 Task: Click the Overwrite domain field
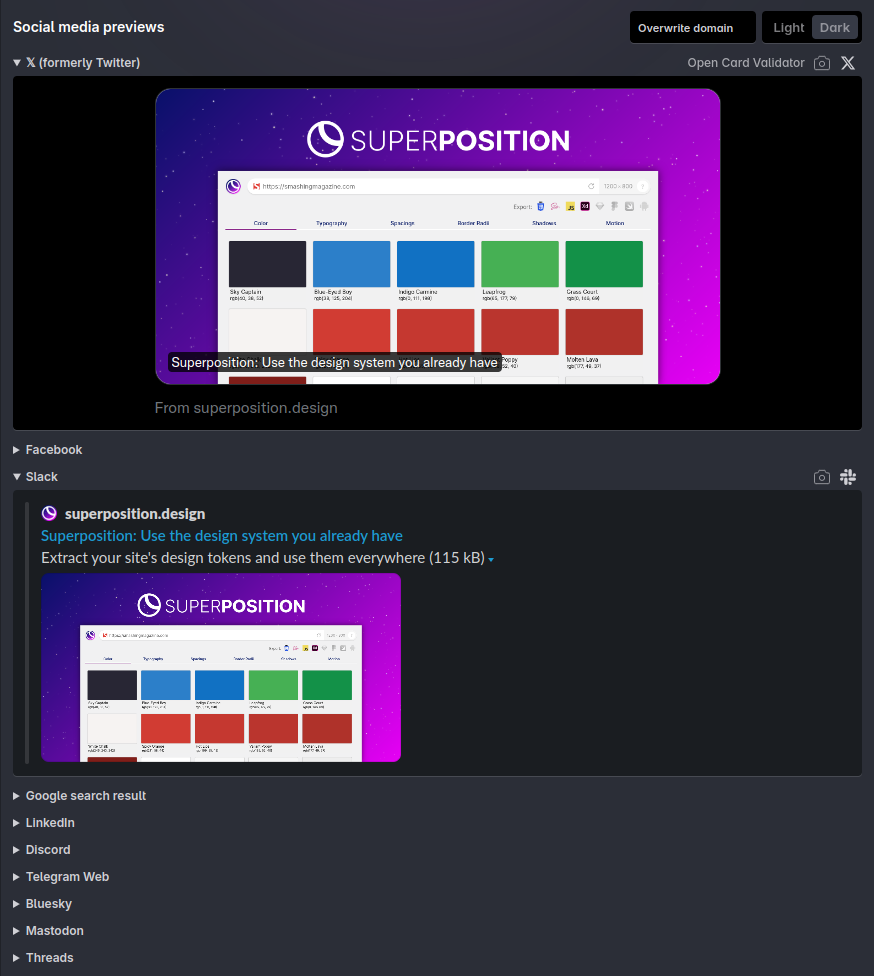(x=693, y=27)
